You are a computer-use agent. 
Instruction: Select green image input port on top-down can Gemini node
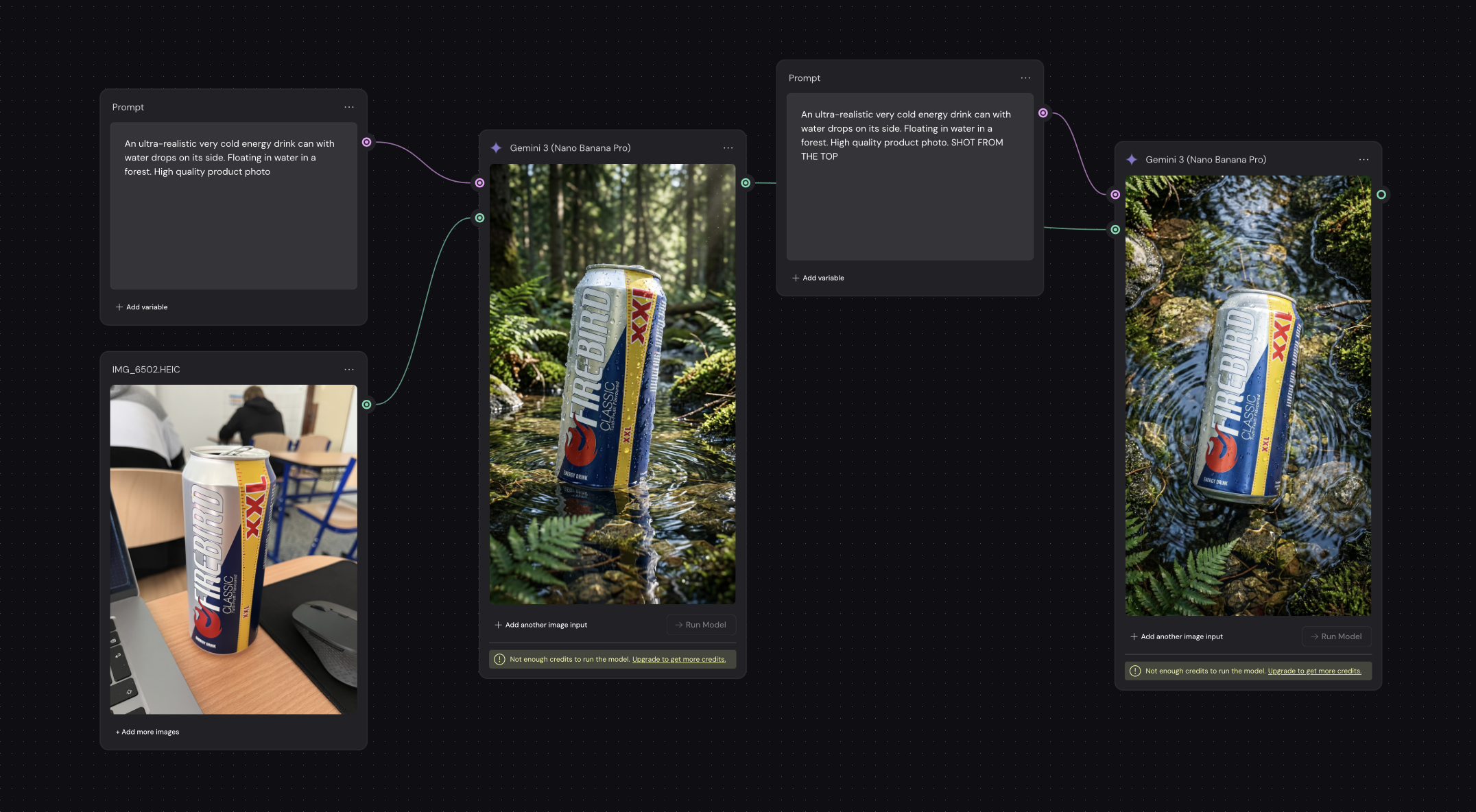(1115, 230)
